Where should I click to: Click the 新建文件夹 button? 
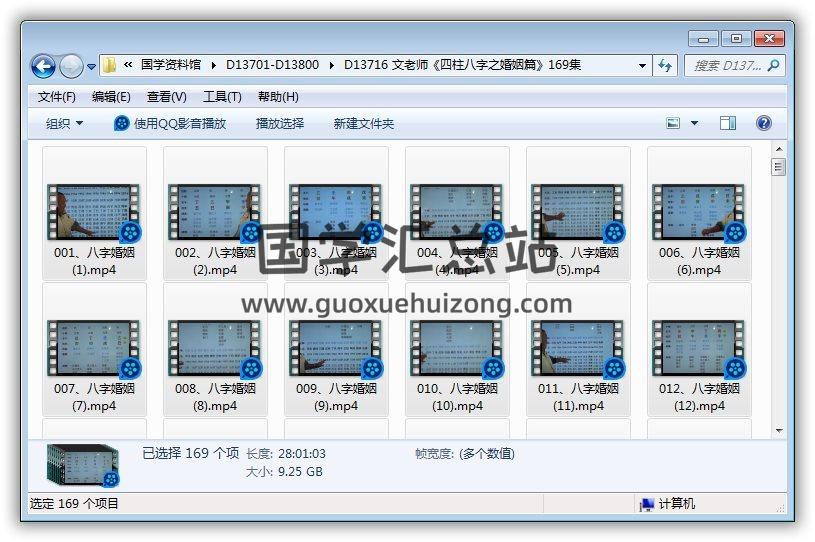click(364, 123)
